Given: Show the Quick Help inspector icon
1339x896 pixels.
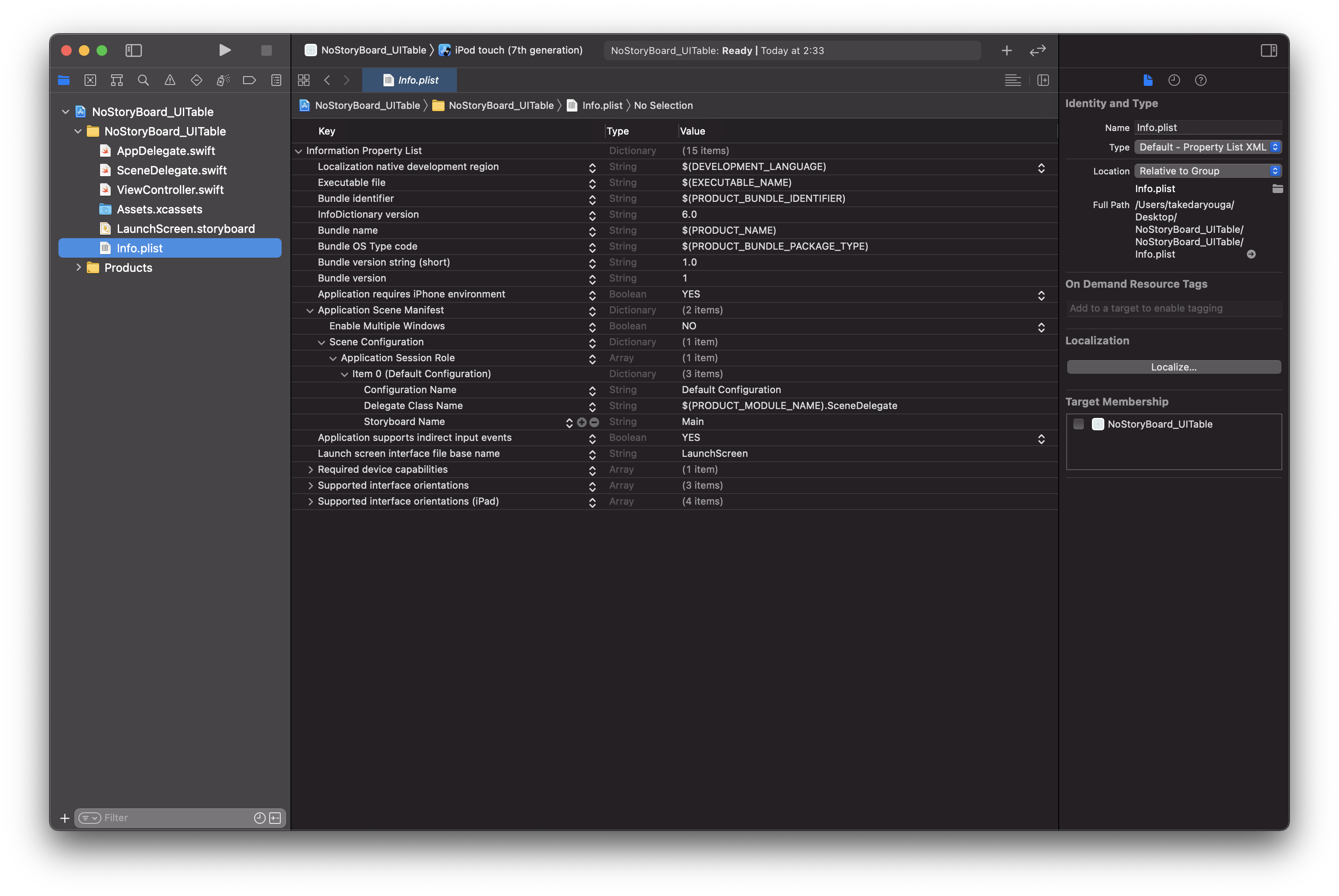Looking at the screenshot, I should 1201,80.
